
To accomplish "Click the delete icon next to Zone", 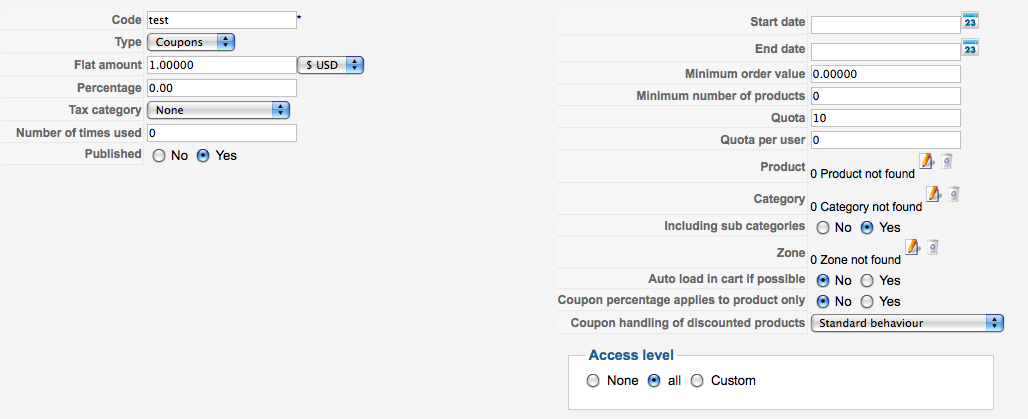I will pyautogui.click(x=932, y=247).
